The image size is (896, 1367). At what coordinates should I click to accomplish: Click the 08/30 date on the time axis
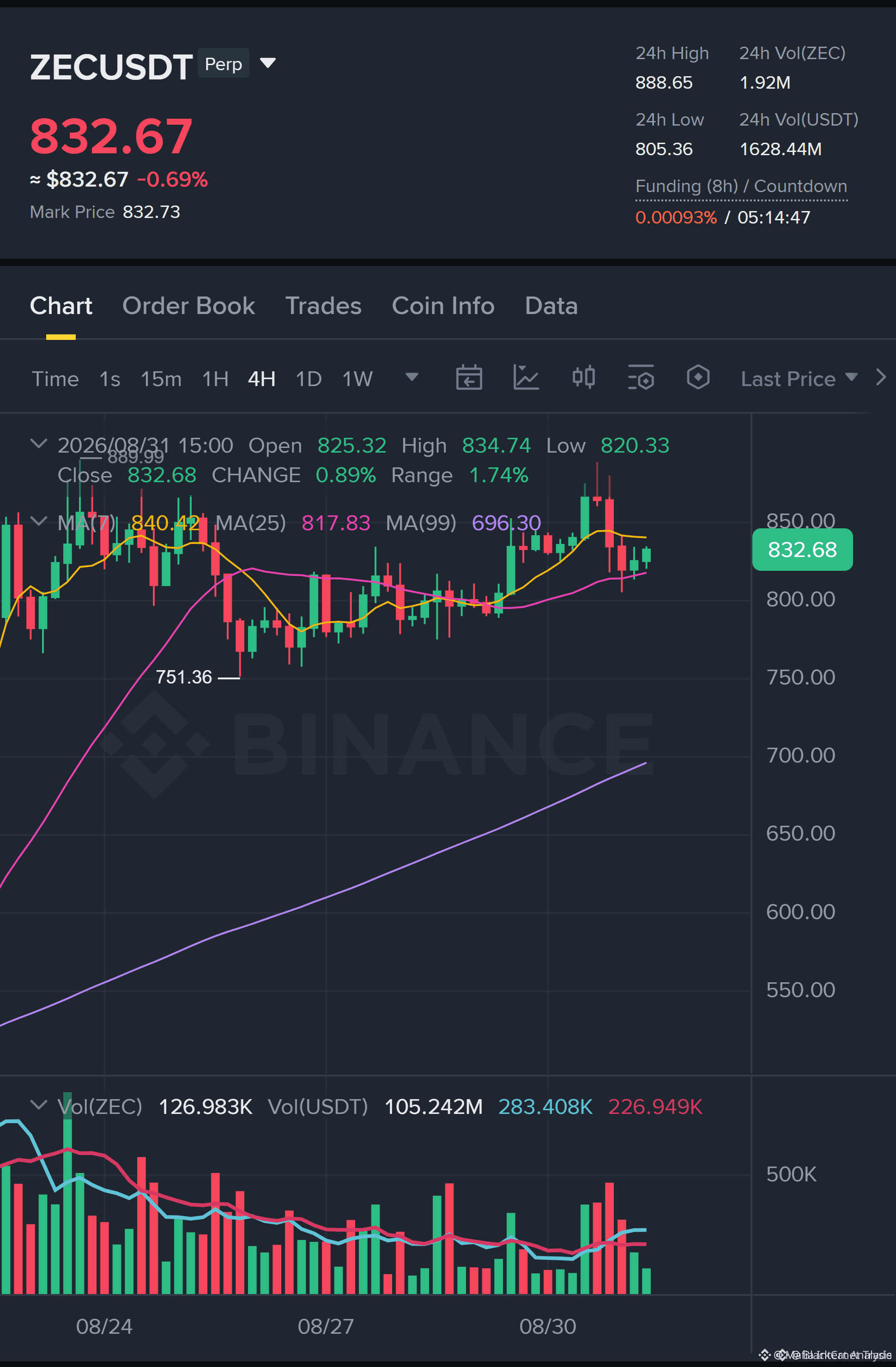click(x=547, y=1327)
